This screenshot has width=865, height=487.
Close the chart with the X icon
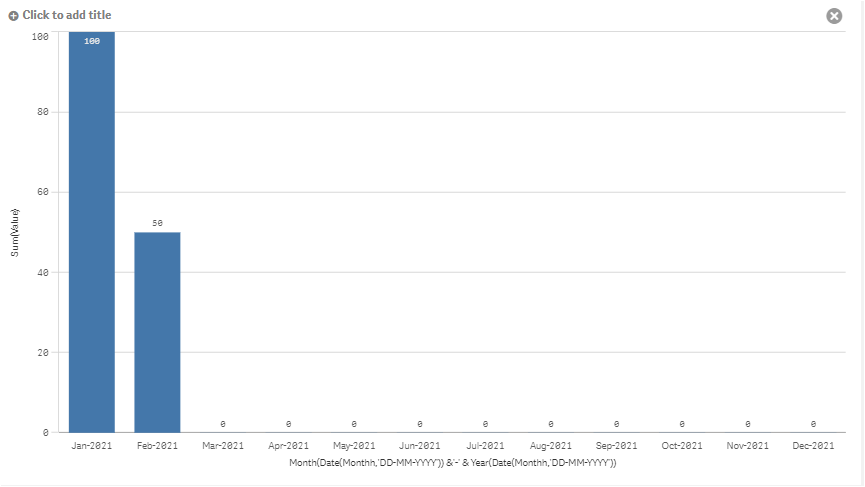(834, 16)
